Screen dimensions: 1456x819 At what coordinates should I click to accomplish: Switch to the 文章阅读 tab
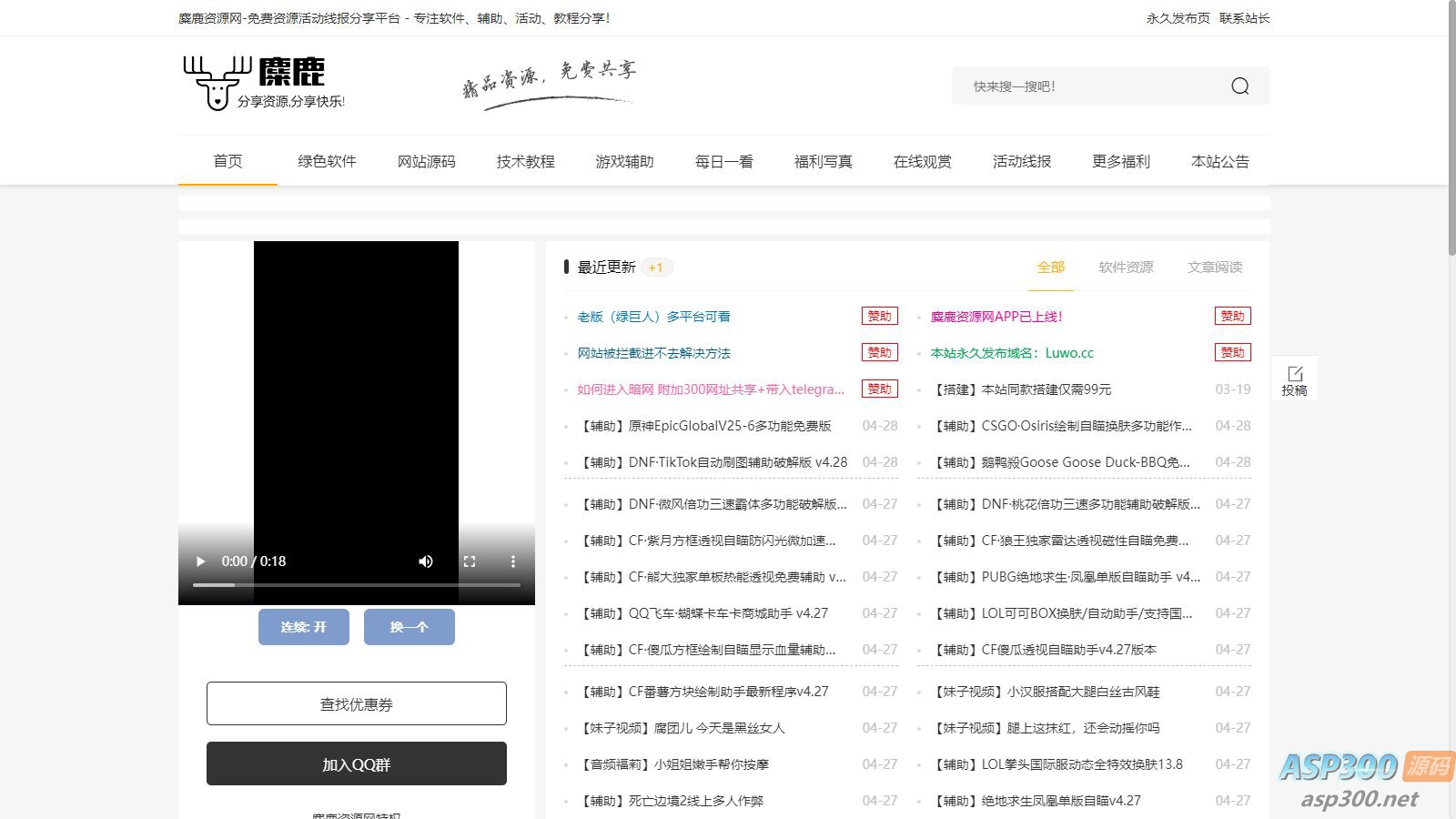(x=1214, y=268)
